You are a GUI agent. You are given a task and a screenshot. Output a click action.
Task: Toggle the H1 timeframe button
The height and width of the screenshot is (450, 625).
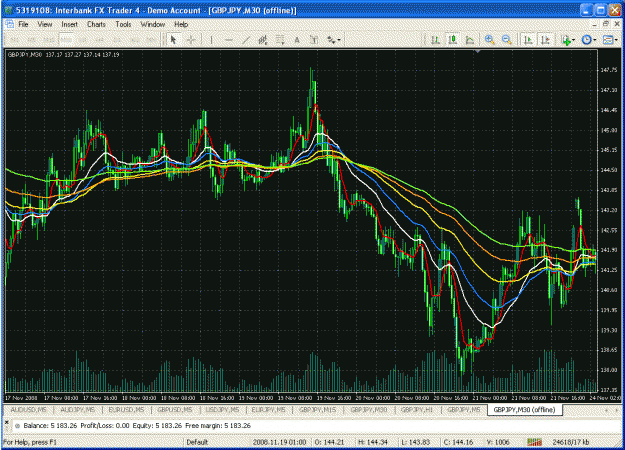tap(83, 39)
